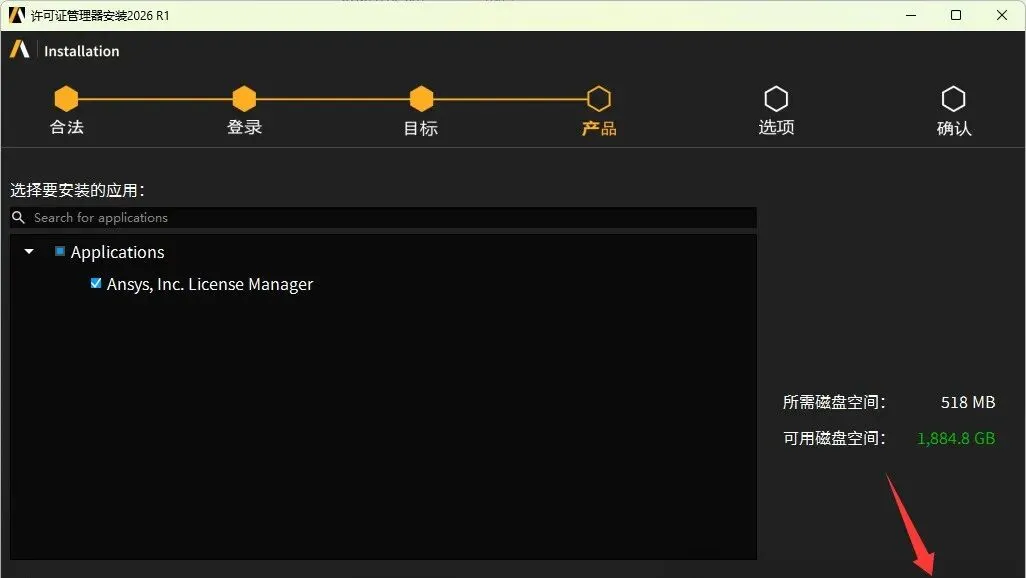Image resolution: width=1026 pixels, height=578 pixels.
Task: Focus the Search for applications field
Action: tap(383, 217)
